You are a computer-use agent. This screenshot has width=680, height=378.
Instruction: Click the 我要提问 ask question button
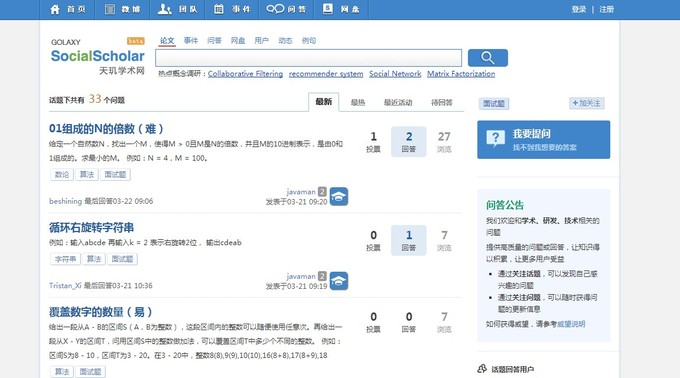click(x=543, y=140)
